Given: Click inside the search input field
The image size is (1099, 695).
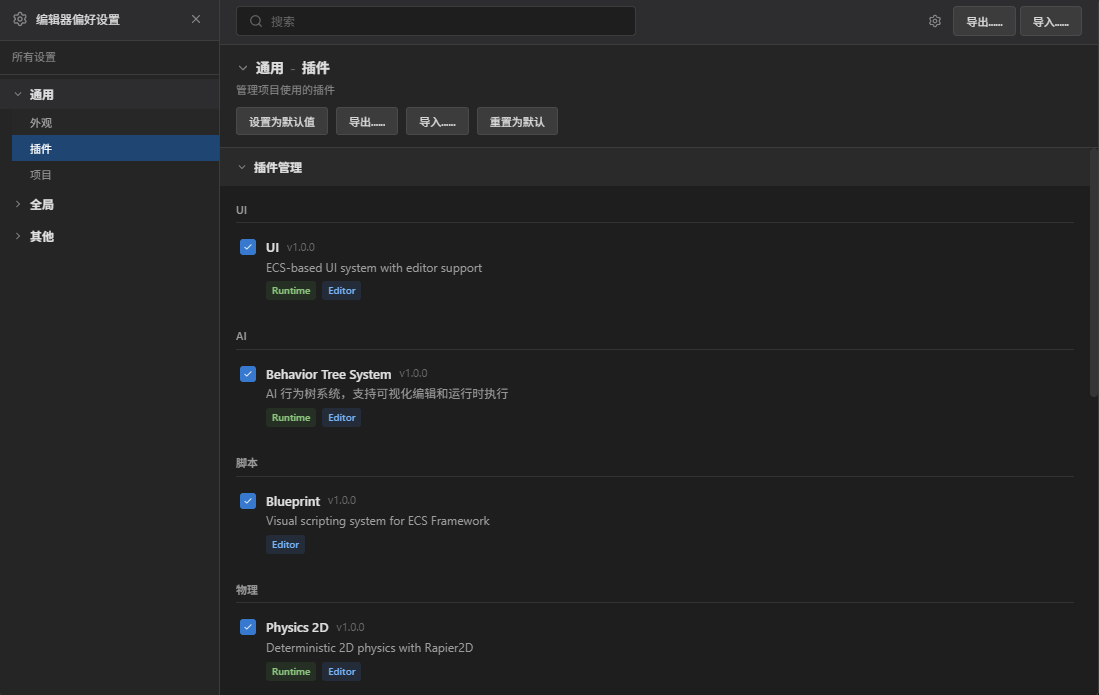Looking at the screenshot, I should [x=435, y=20].
